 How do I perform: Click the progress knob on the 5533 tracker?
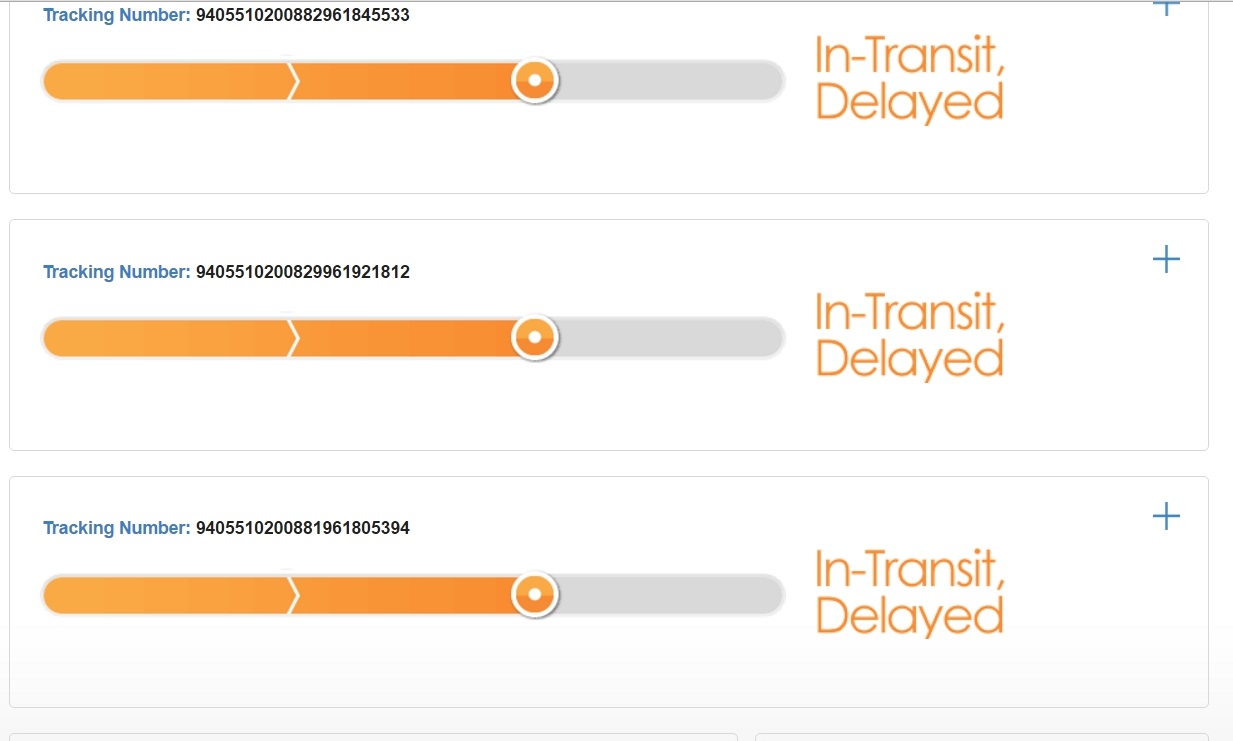click(535, 81)
